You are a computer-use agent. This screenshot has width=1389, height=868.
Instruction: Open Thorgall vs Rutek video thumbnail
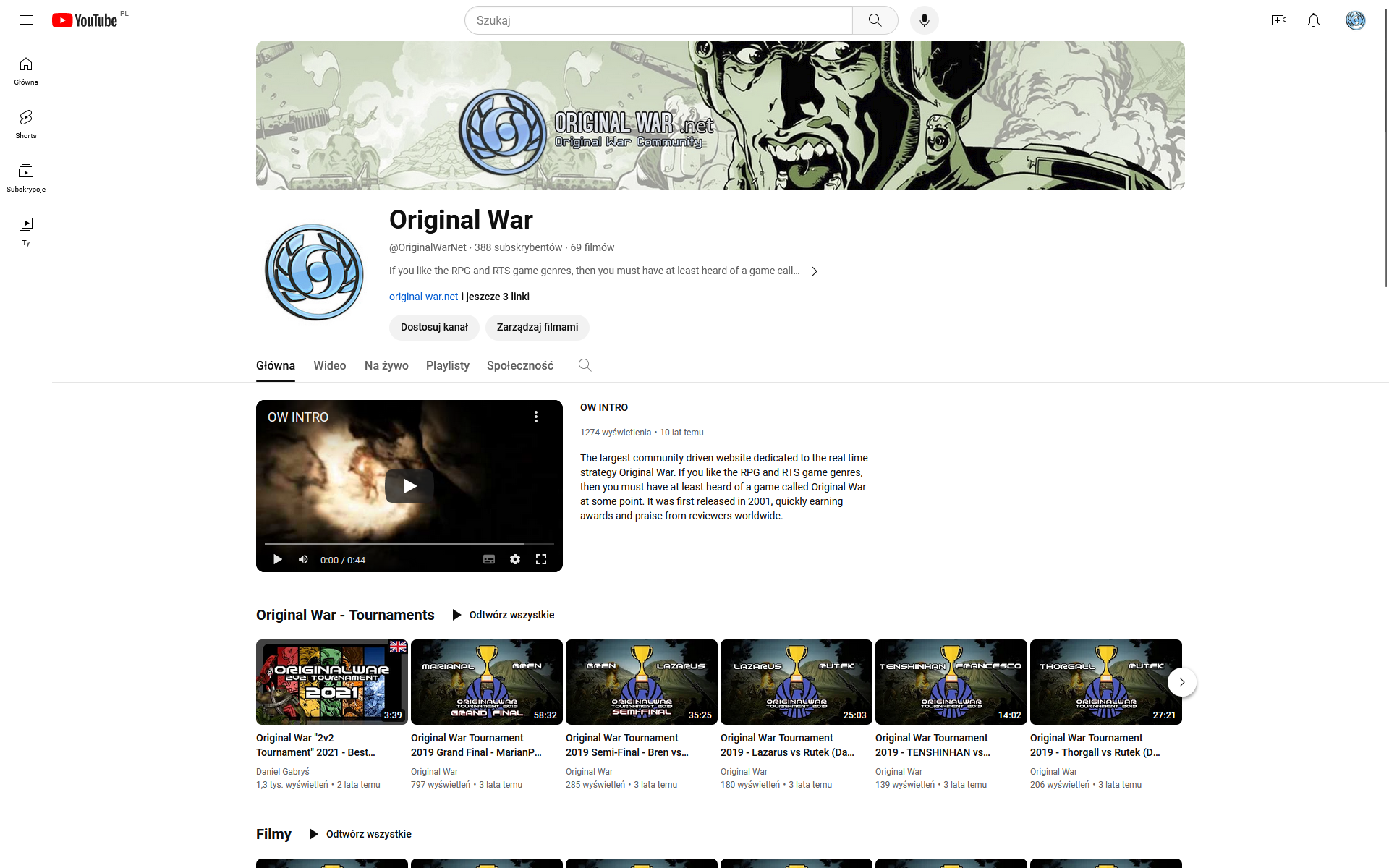click(x=1106, y=682)
